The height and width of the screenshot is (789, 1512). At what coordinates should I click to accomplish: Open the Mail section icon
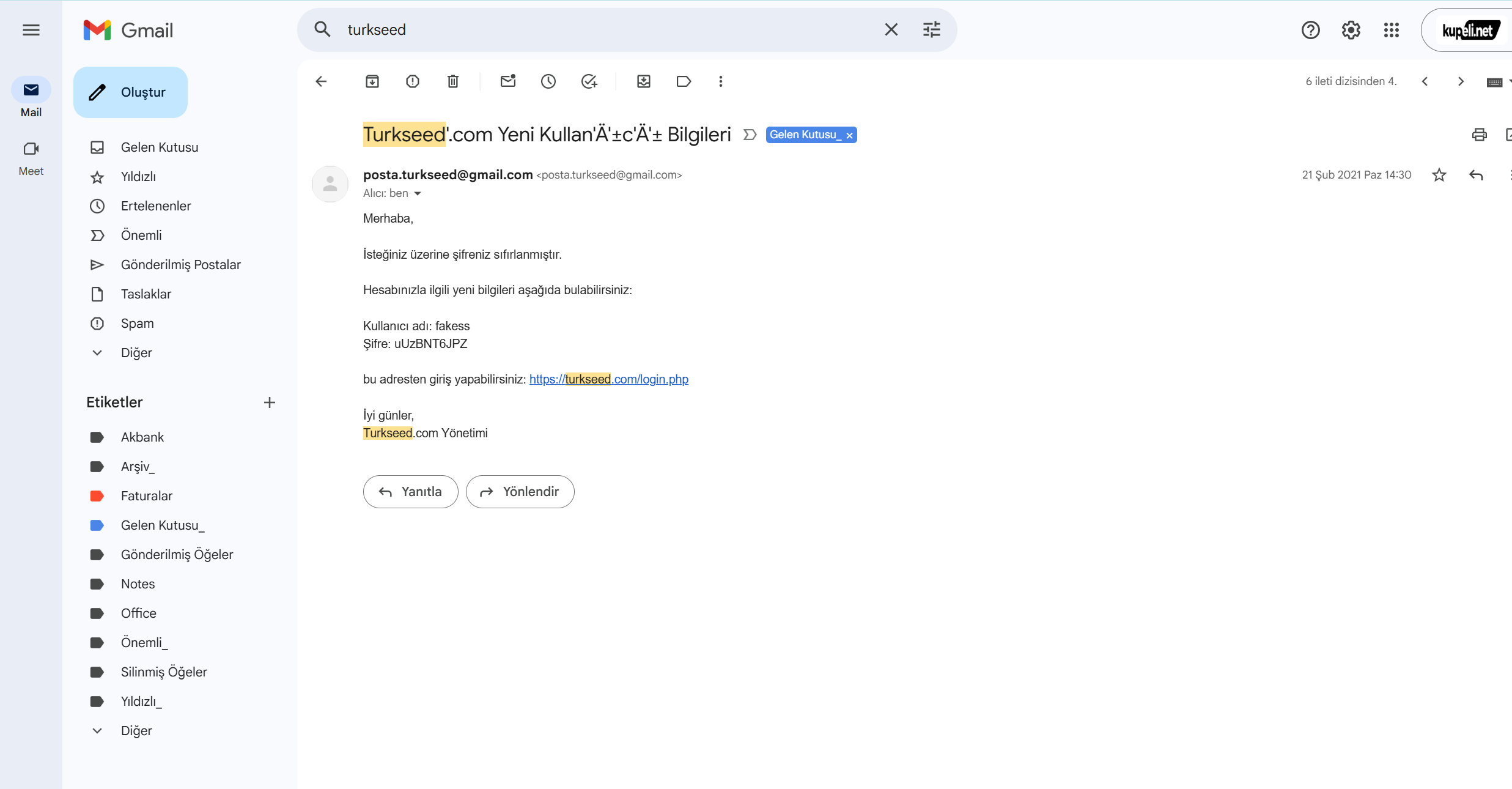pyautogui.click(x=31, y=90)
